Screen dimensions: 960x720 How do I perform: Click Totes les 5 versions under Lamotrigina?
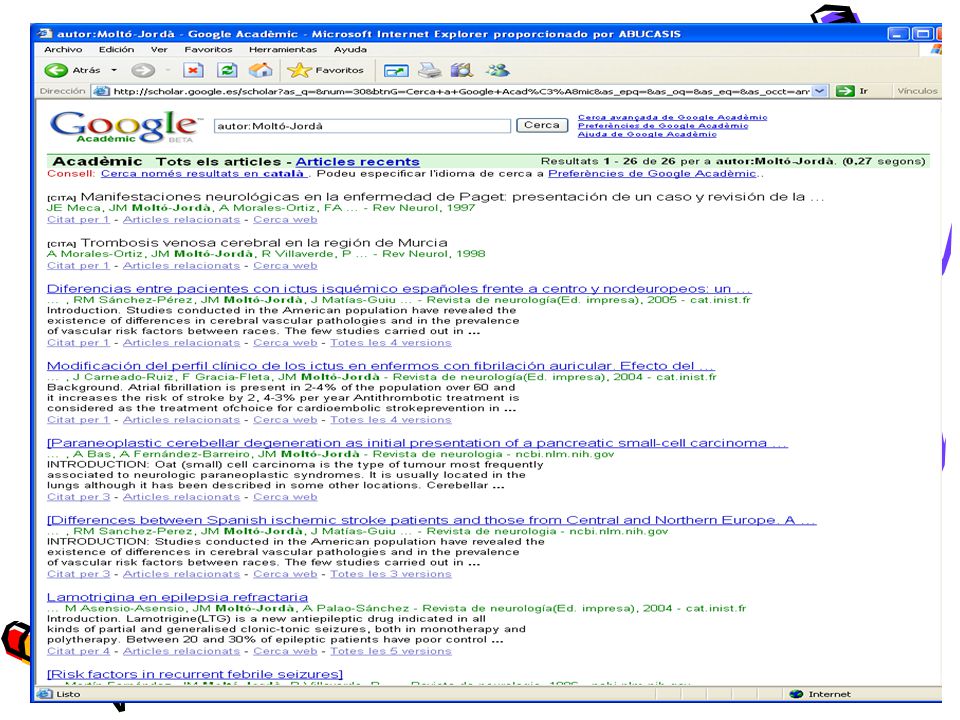391,651
